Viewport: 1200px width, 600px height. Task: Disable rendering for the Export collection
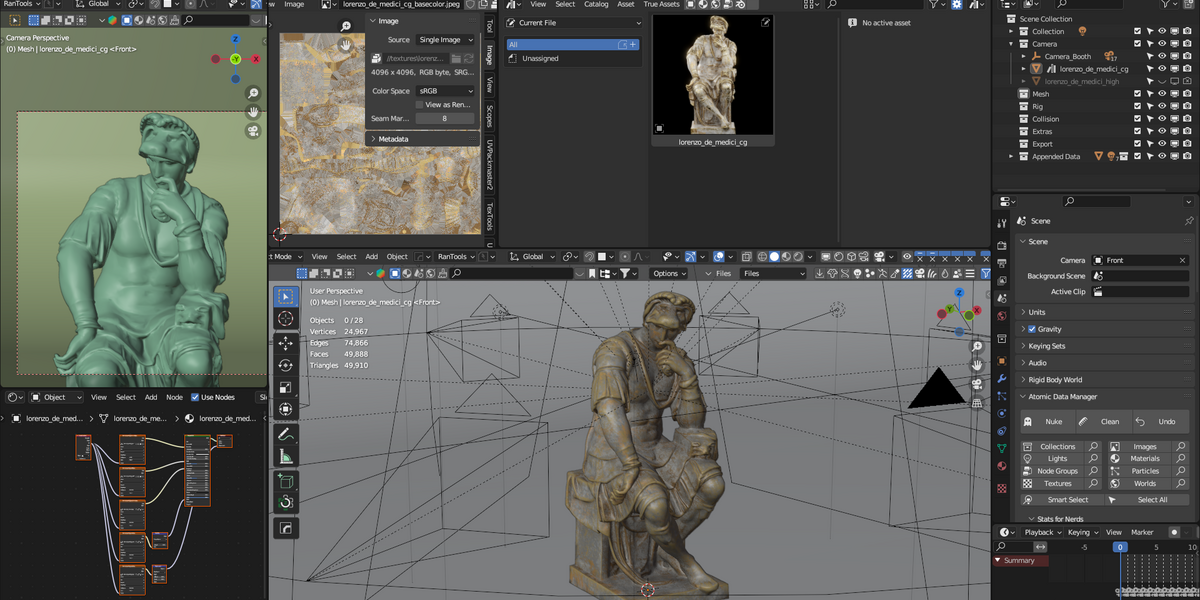tap(1185, 144)
